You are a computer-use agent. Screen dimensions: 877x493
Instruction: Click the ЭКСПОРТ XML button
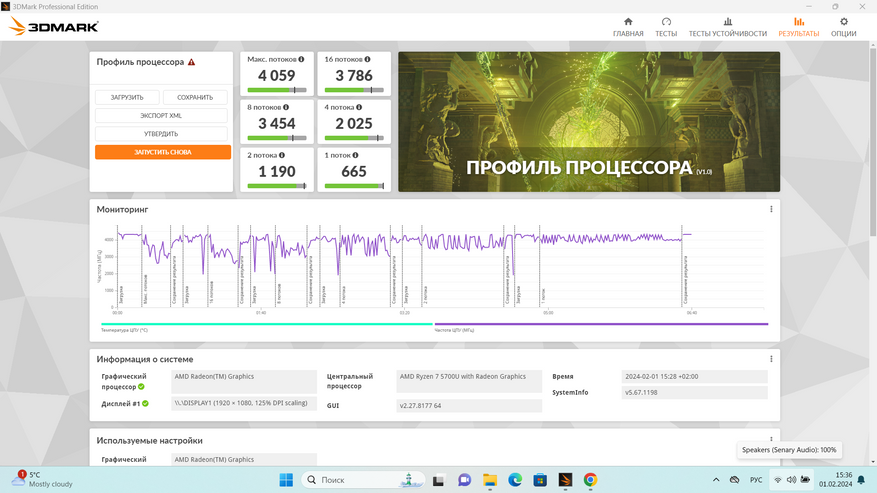click(161, 116)
